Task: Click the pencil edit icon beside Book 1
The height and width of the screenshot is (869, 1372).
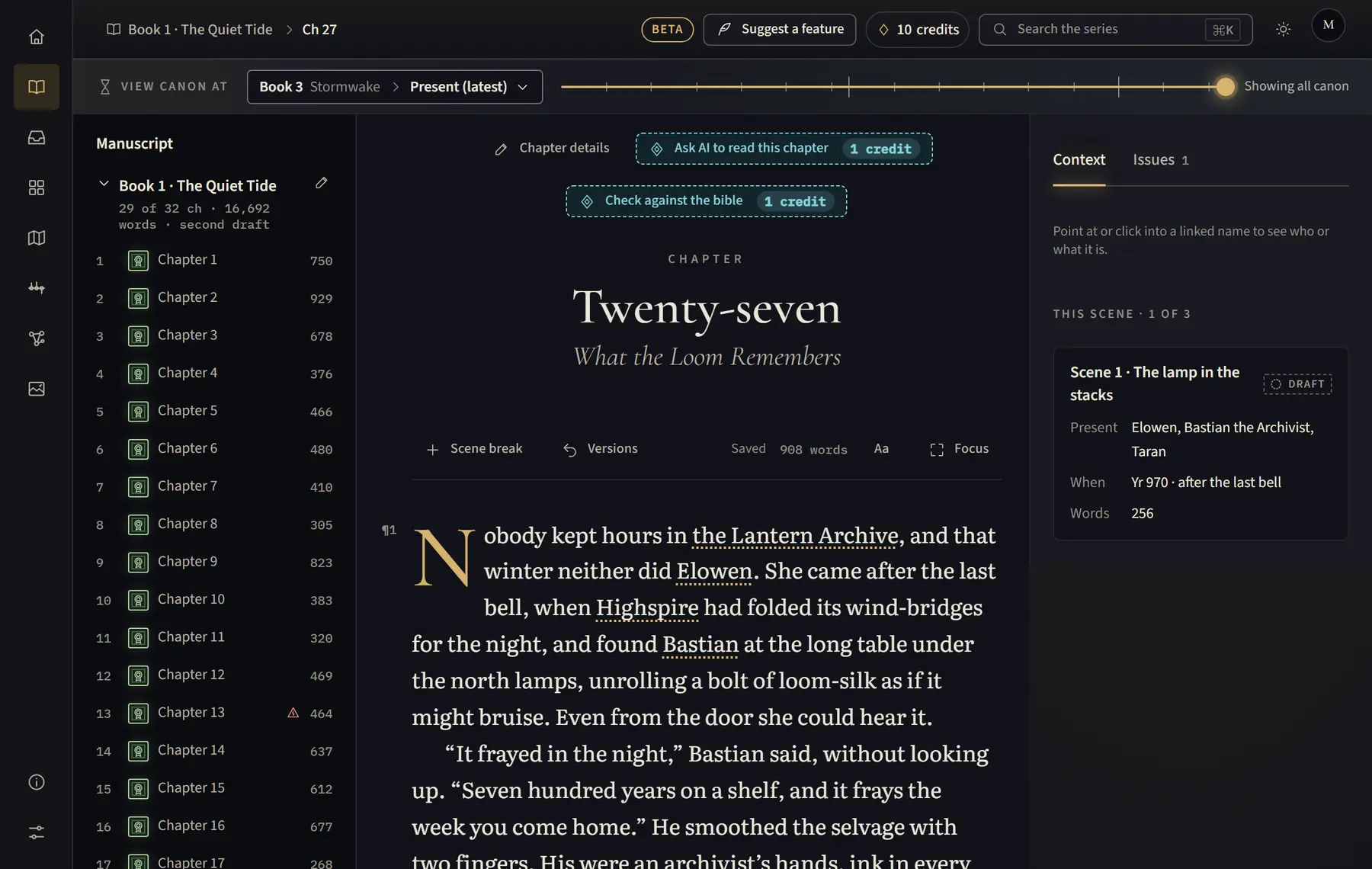Action: (322, 183)
